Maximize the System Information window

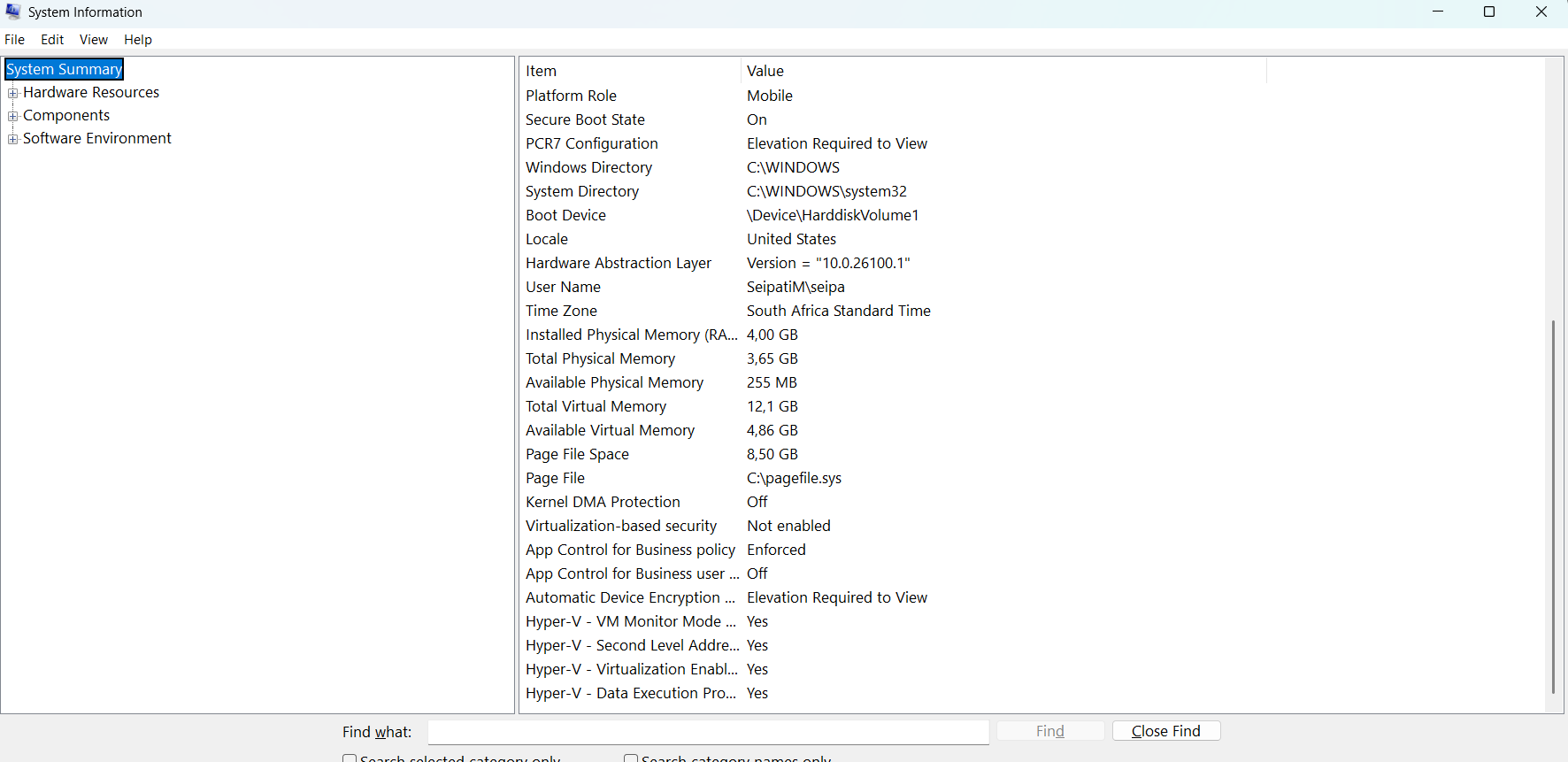[1489, 12]
